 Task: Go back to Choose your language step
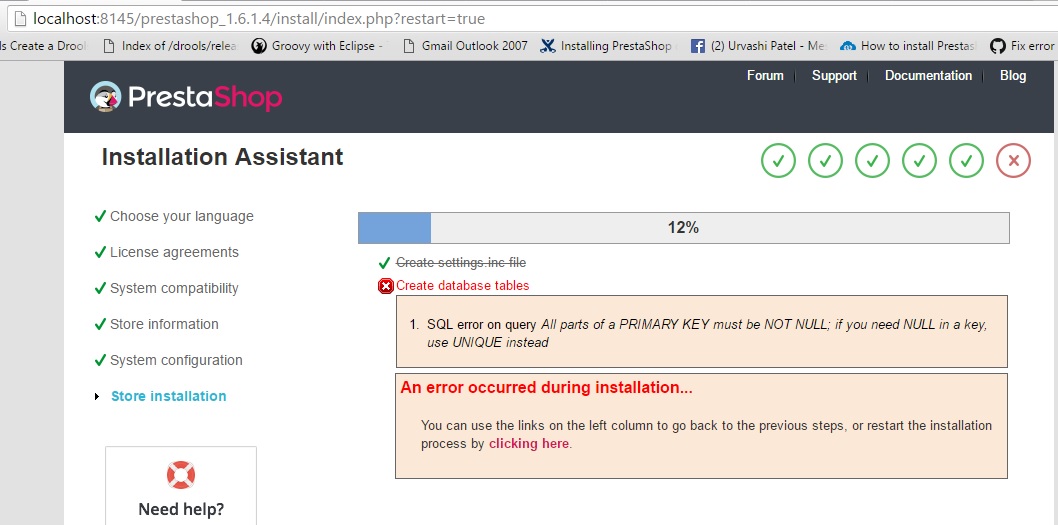tap(182, 216)
